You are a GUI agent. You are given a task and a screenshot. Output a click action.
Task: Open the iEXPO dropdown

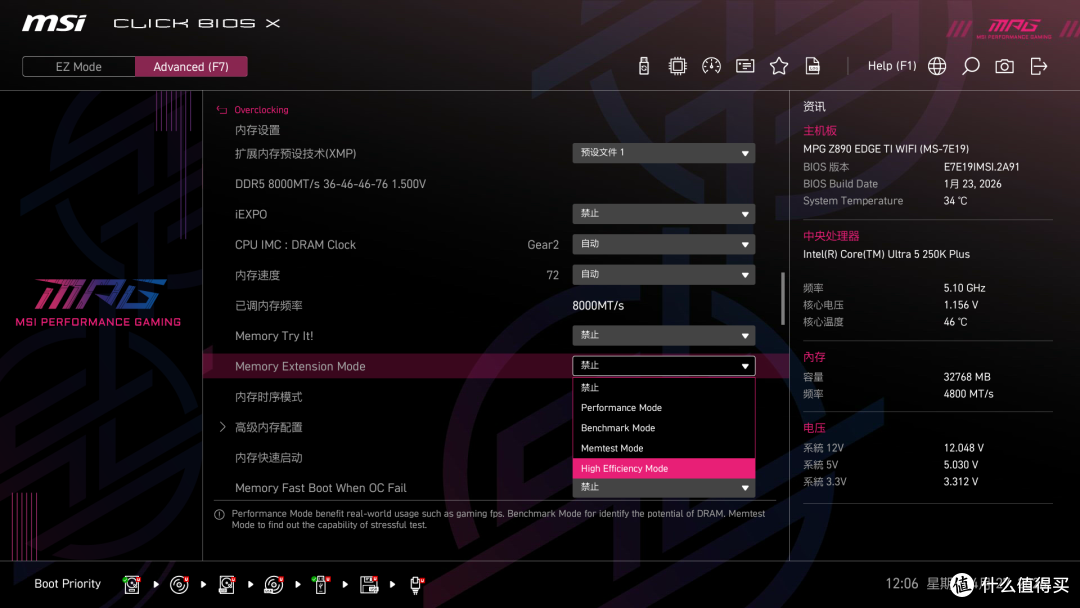coord(664,213)
